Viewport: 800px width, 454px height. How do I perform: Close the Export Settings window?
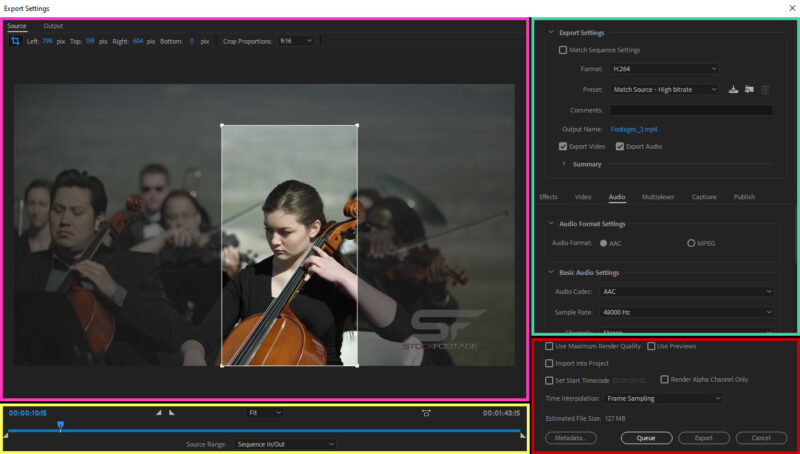792,8
